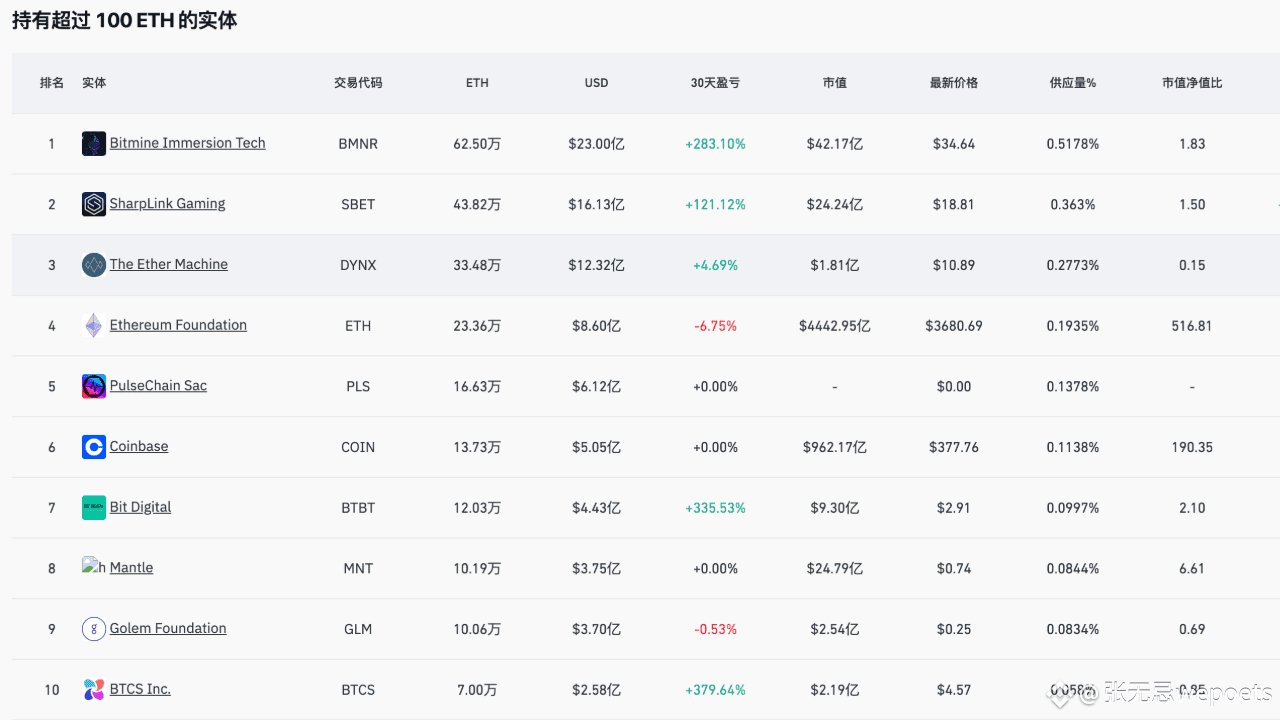This screenshot has height=720, width=1280.
Task: Click the Bitmine Immersion Tech logo icon
Action: (x=94, y=144)
